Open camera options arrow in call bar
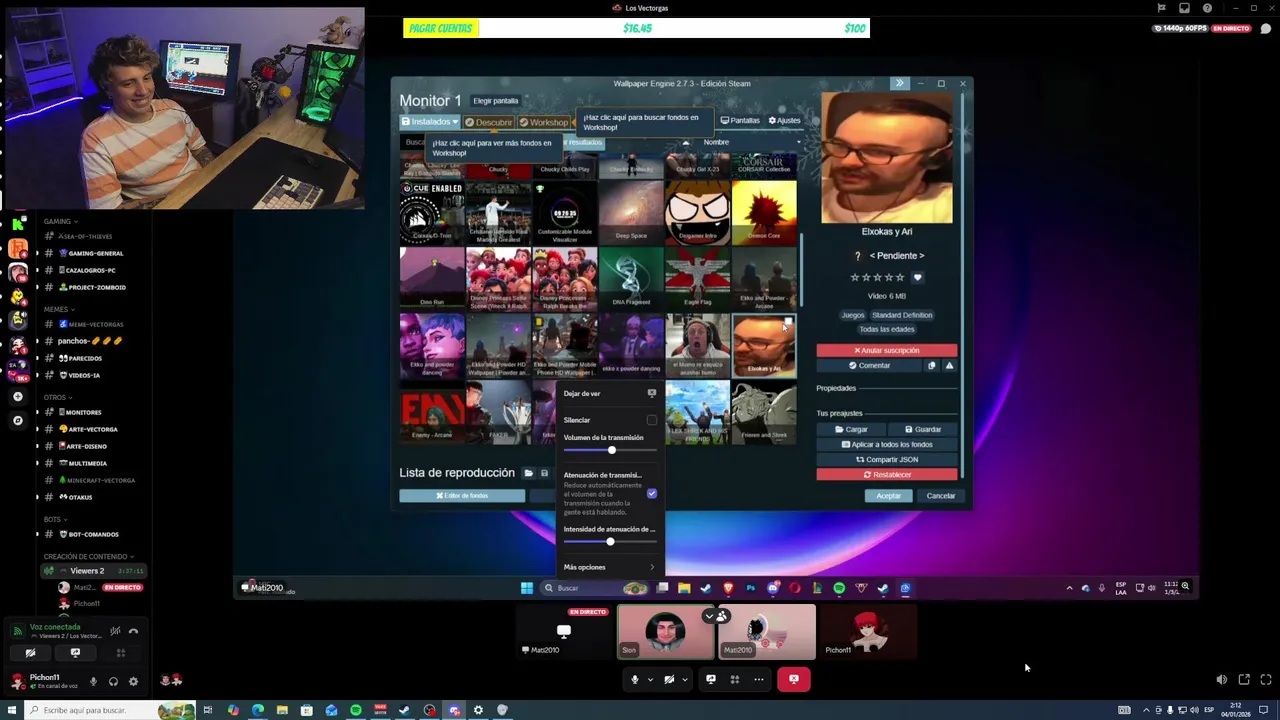 point(685,679)
